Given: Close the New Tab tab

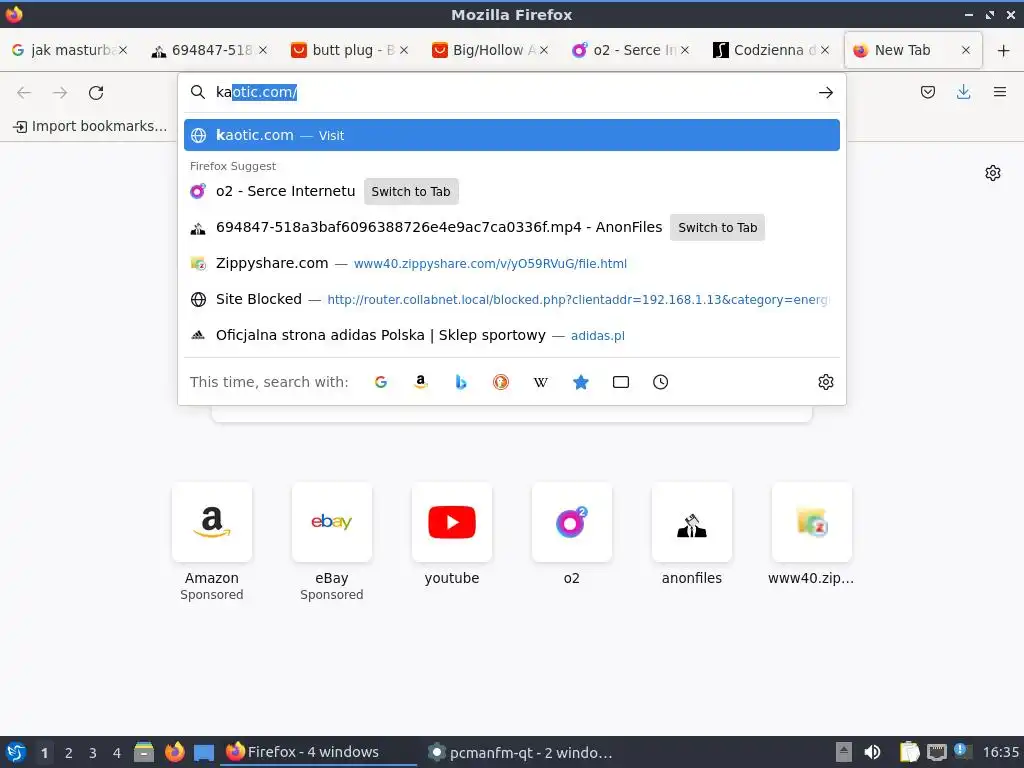Looking at the screenshot, I should [966, 50].
